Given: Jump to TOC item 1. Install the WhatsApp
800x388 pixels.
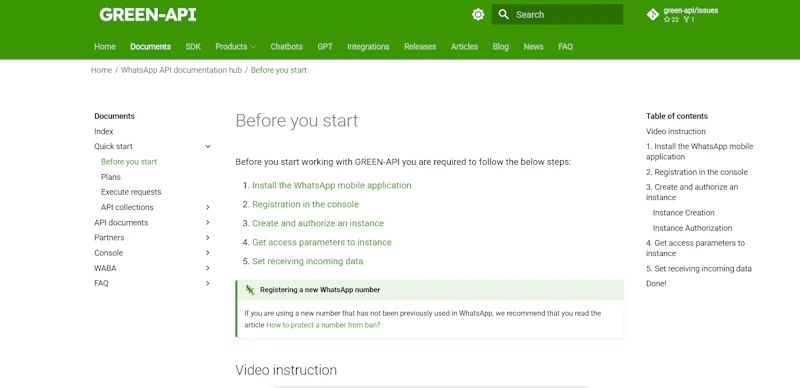Looking at the screenshot, I should 699,152.
